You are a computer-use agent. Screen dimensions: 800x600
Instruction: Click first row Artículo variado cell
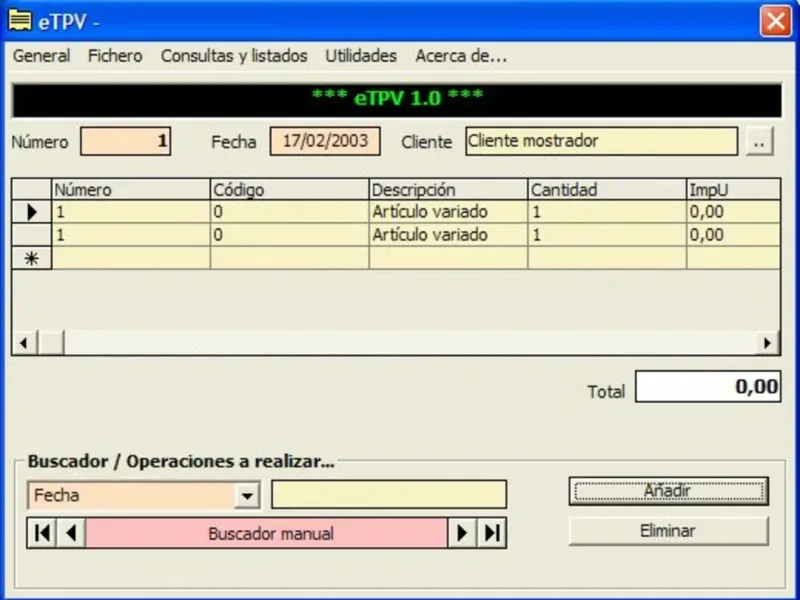tap(448, 212)
